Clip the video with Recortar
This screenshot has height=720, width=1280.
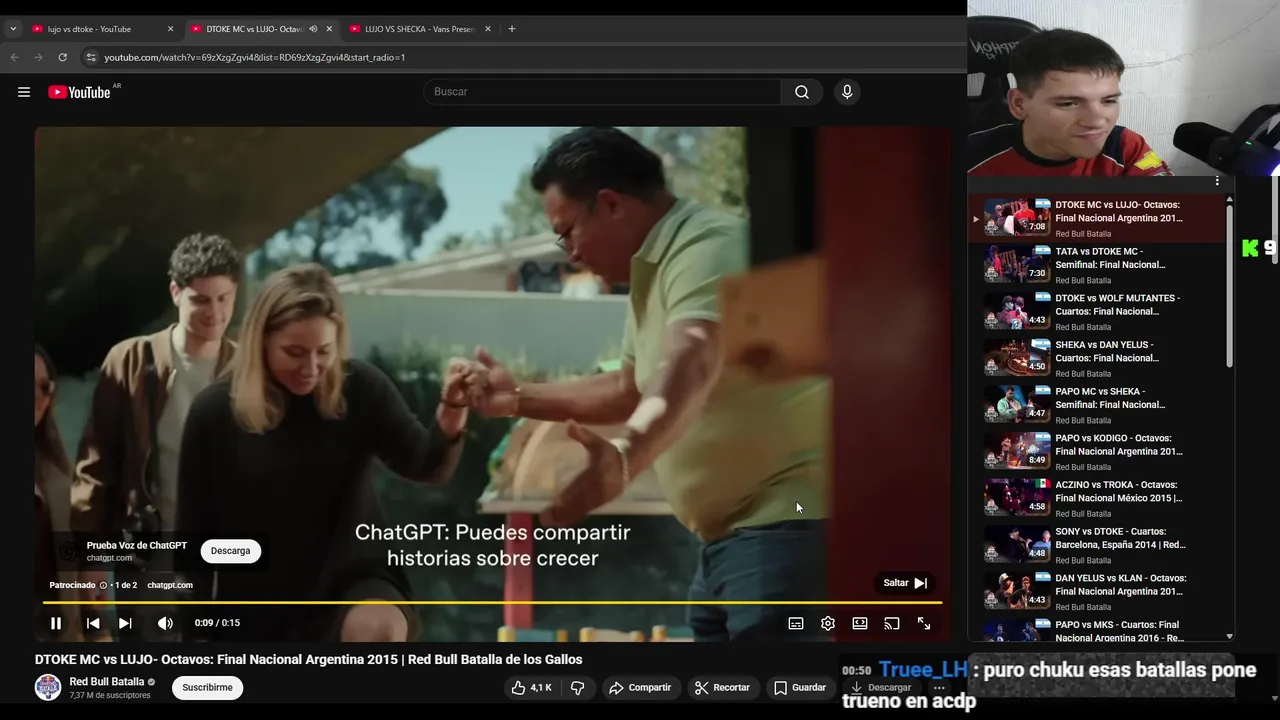tap(722, 688)
